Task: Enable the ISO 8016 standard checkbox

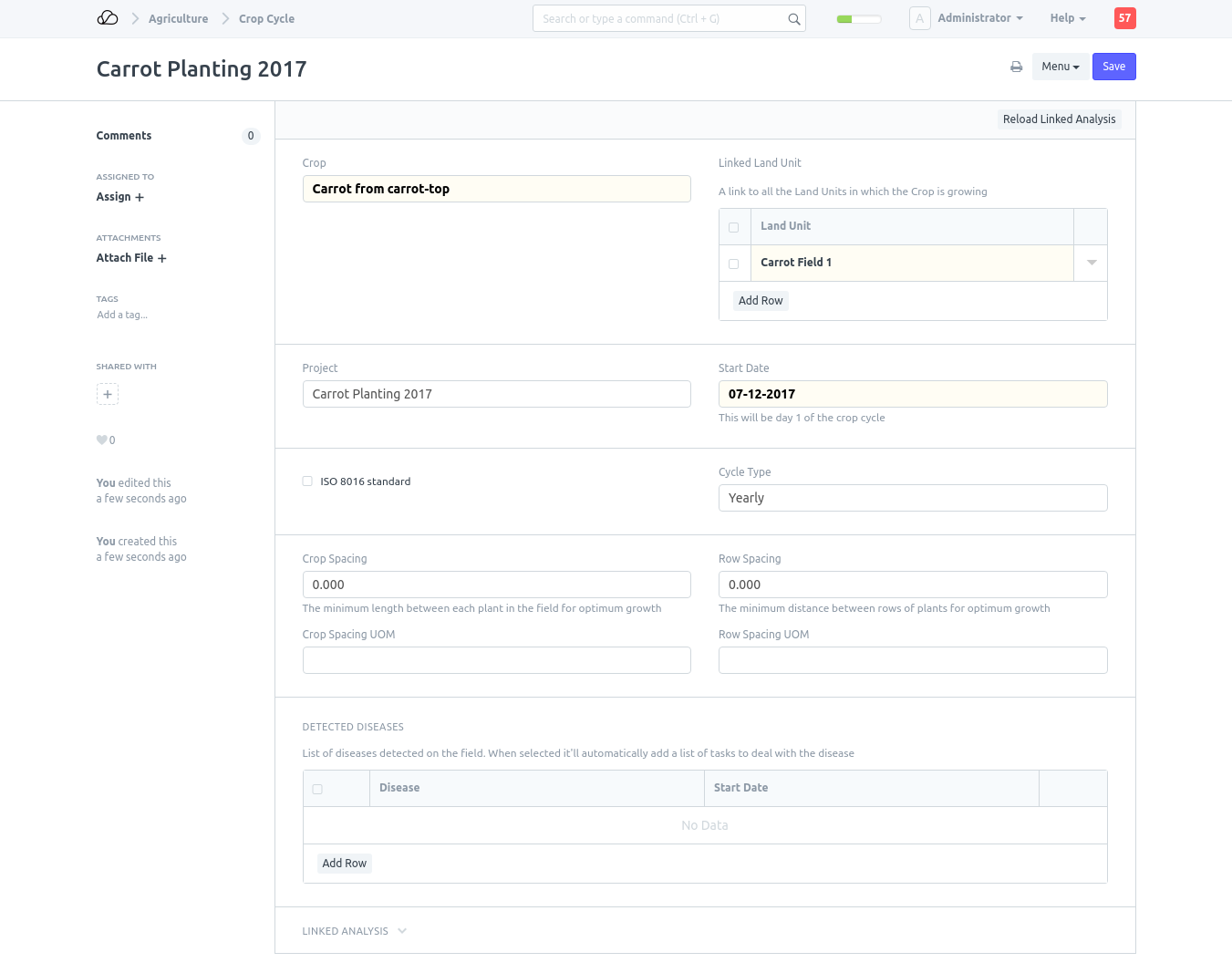Action: tap(307, 481)
